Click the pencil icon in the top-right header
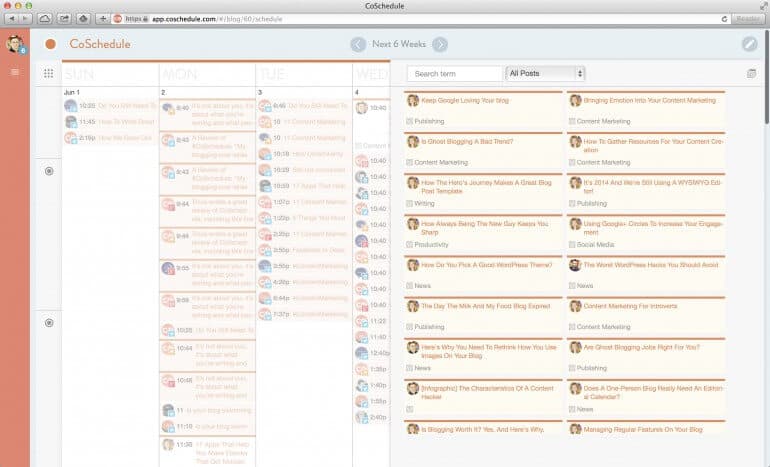This screenshot has height=467, width=770. (749, 44)
